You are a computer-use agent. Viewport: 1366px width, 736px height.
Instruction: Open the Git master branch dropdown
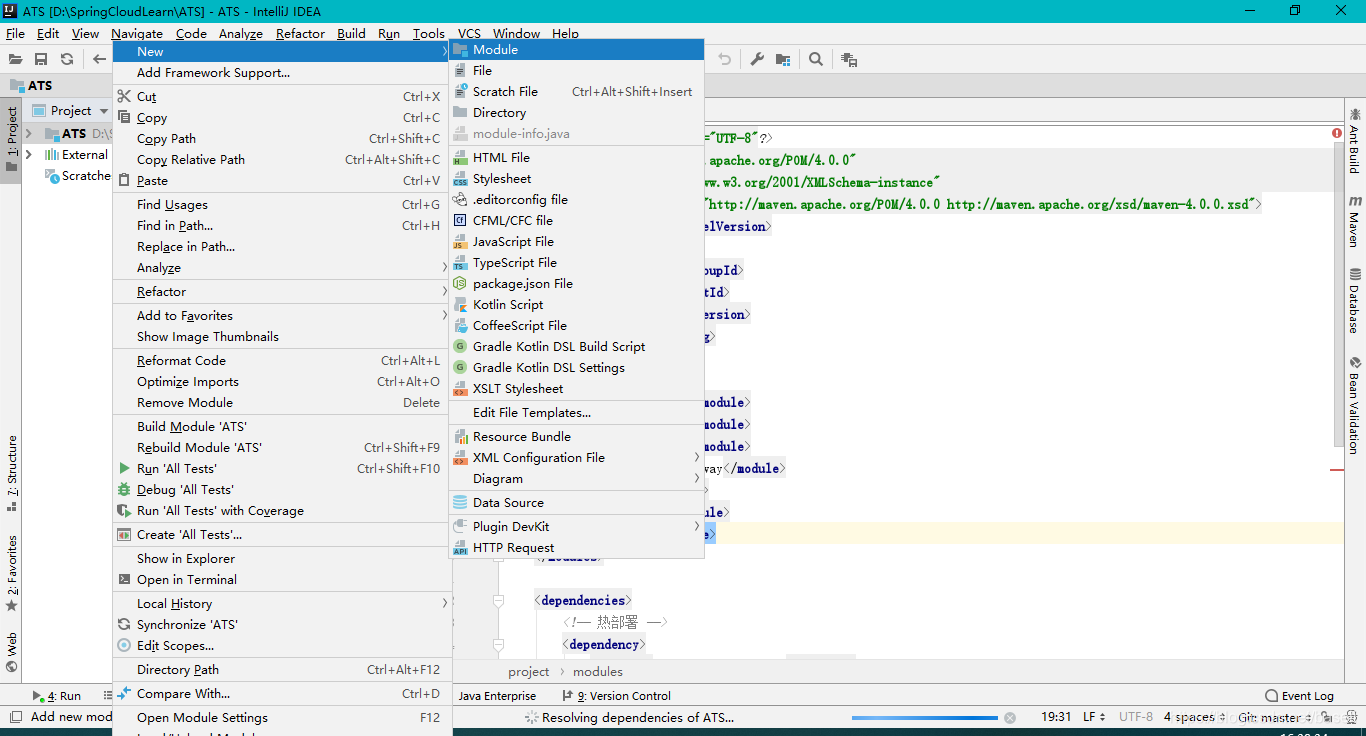(x=1275, y=717)
